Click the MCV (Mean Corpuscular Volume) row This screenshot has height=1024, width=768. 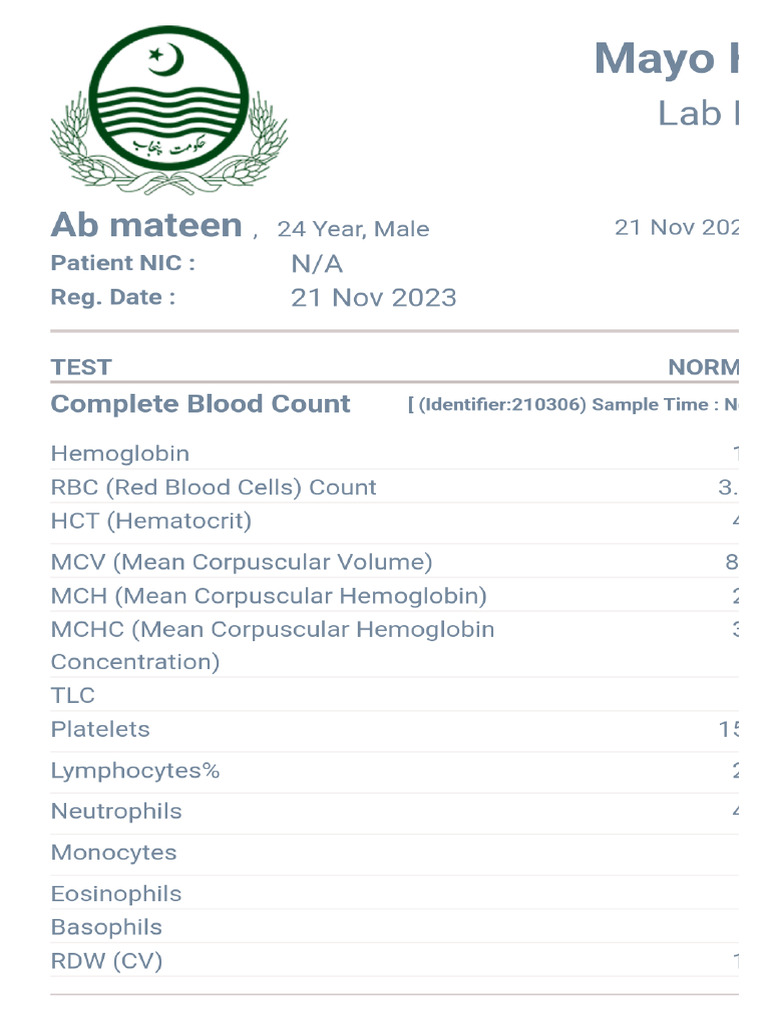tap(241, 562)
